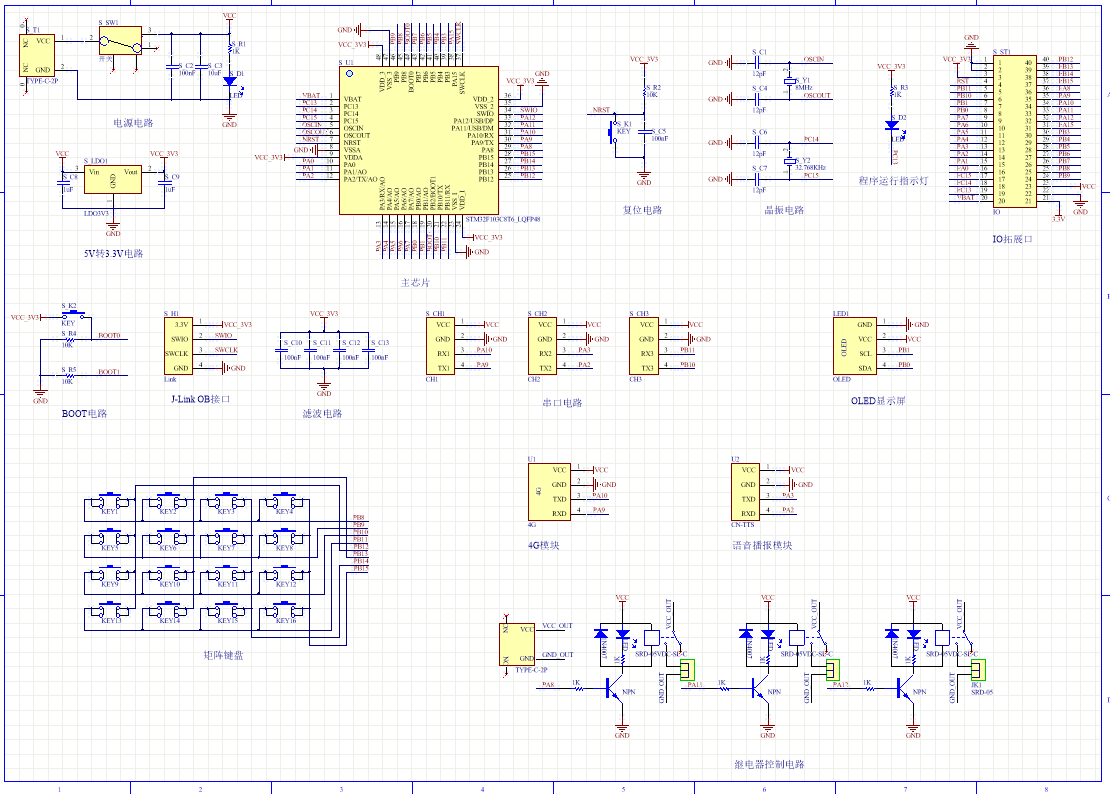
Task: Click the 语音播报模块 label
Action: [x=762, y=545]
